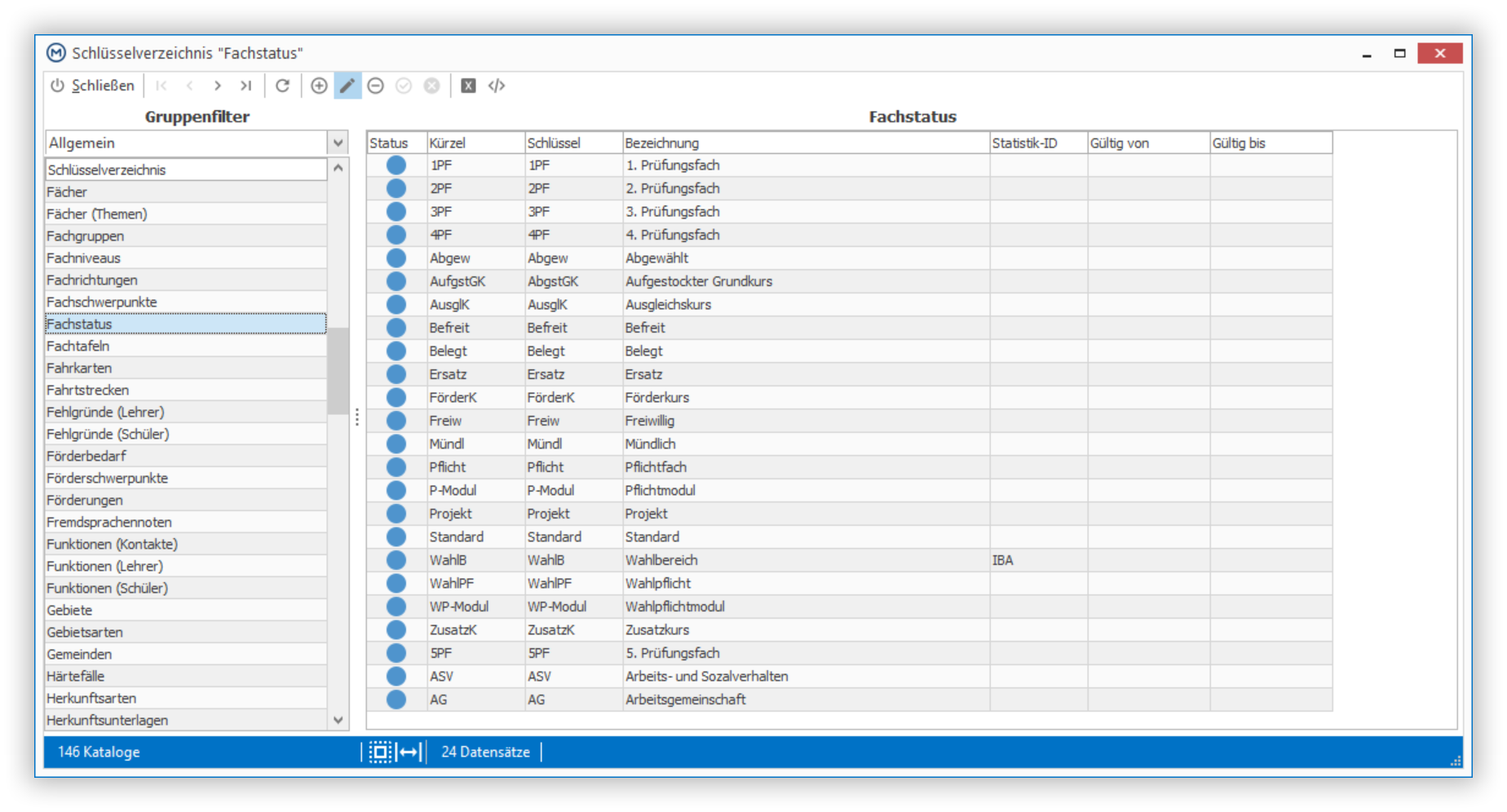Toggle status circle of the Befreit row
The image size is (1507, 812).
(x=396, y=328)
